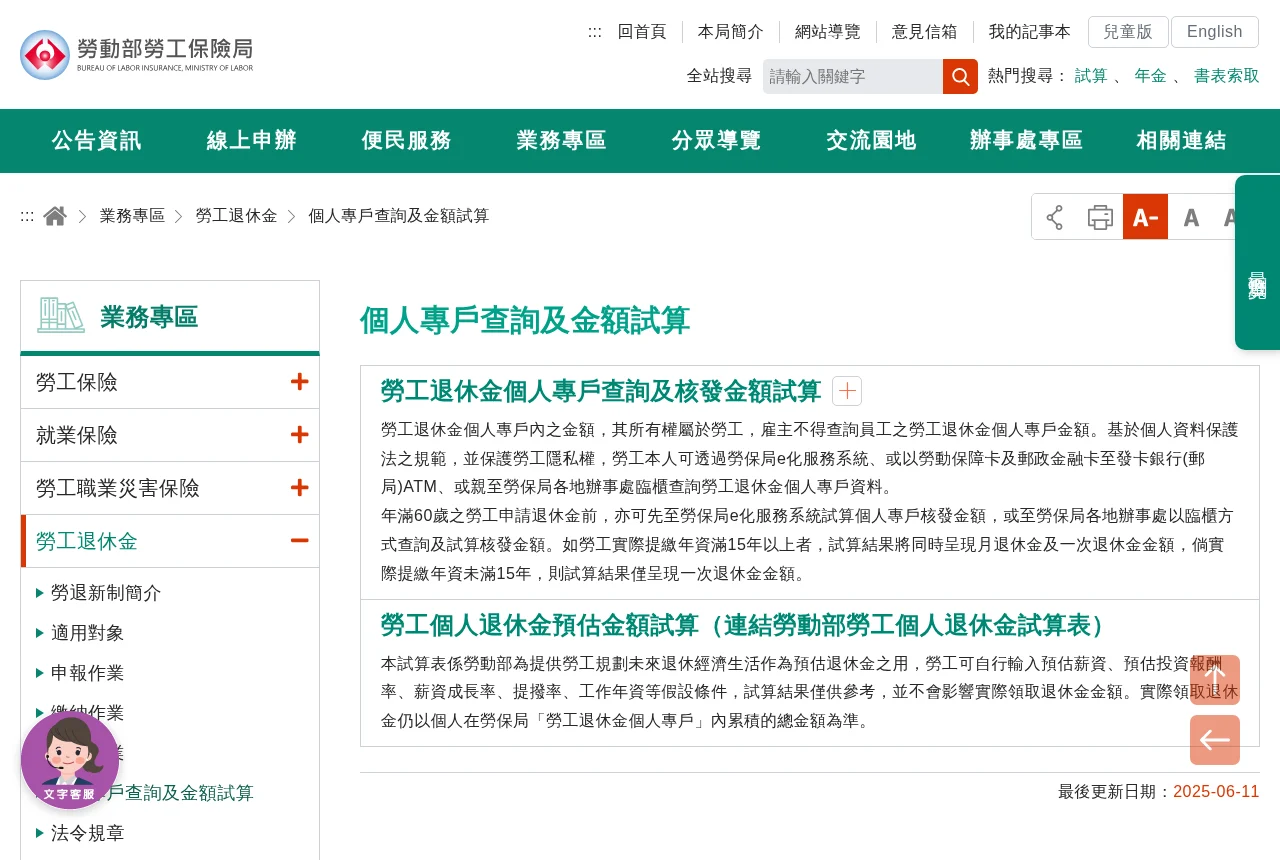The height and width of the screenshot is (860, 1280).
Task: Click 個人專戶查詢及金額試算 breadcrumb item
Action: (x=399, y=216)
